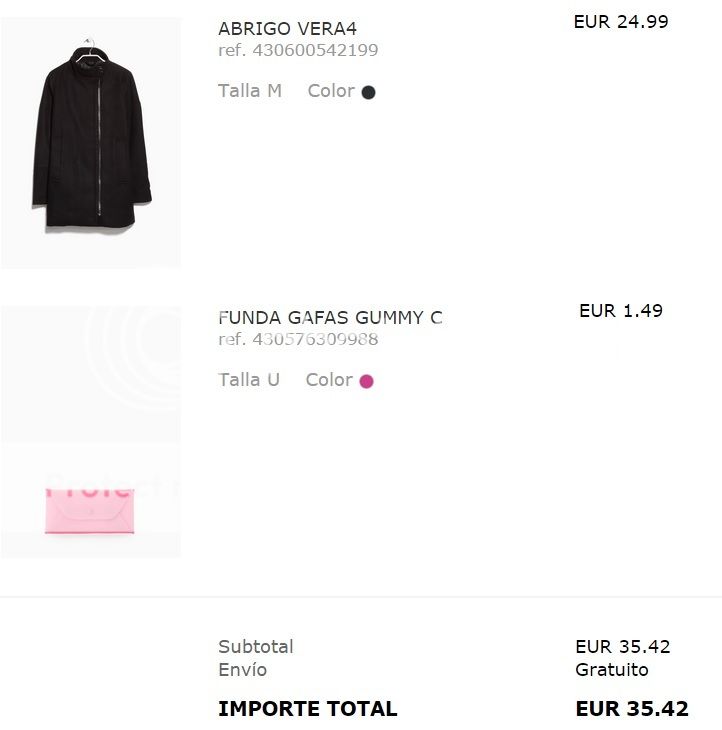Click the Gratuito shipping cost text

coord(612,670)
